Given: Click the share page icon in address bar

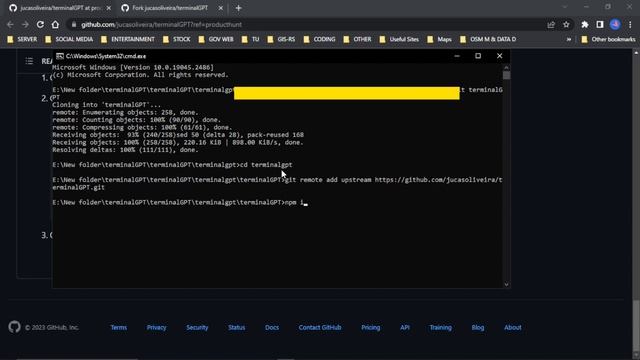Looking at the screenshot, I should (x=551, y=24).
